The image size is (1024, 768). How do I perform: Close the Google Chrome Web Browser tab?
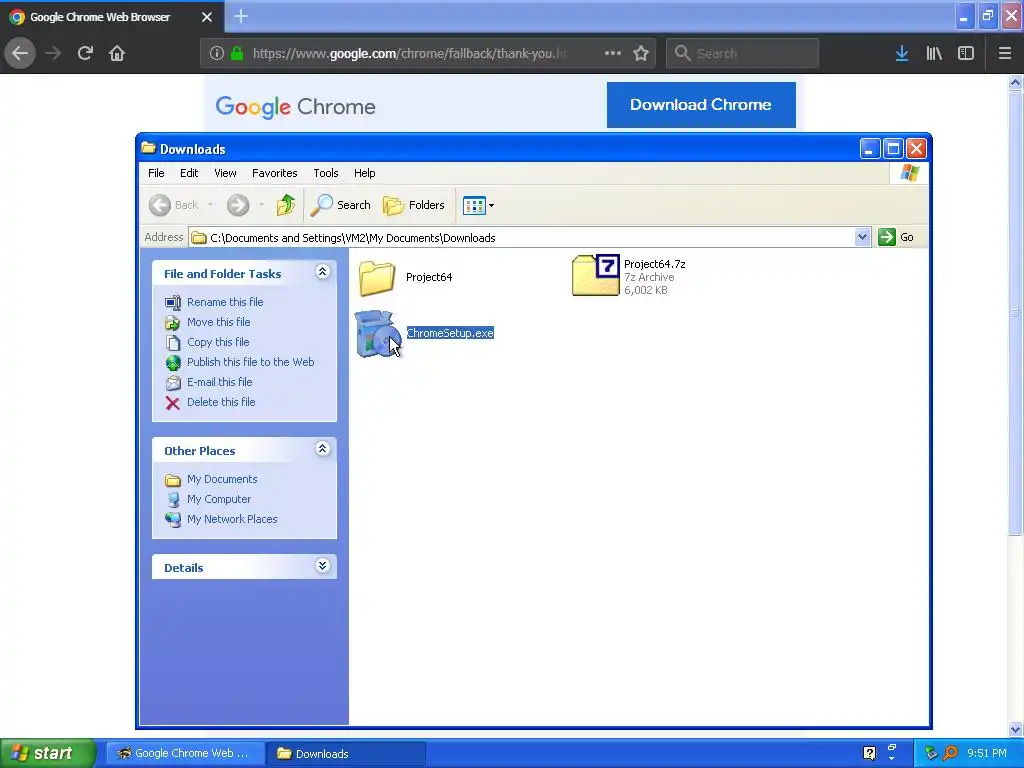click(x=206, y=17)
